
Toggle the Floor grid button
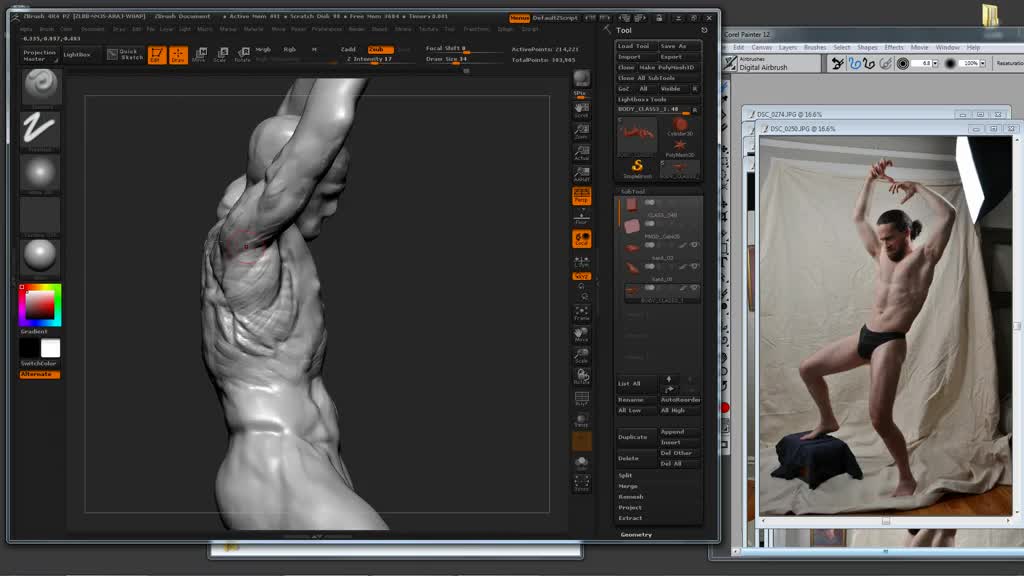[x=581, y=217]
